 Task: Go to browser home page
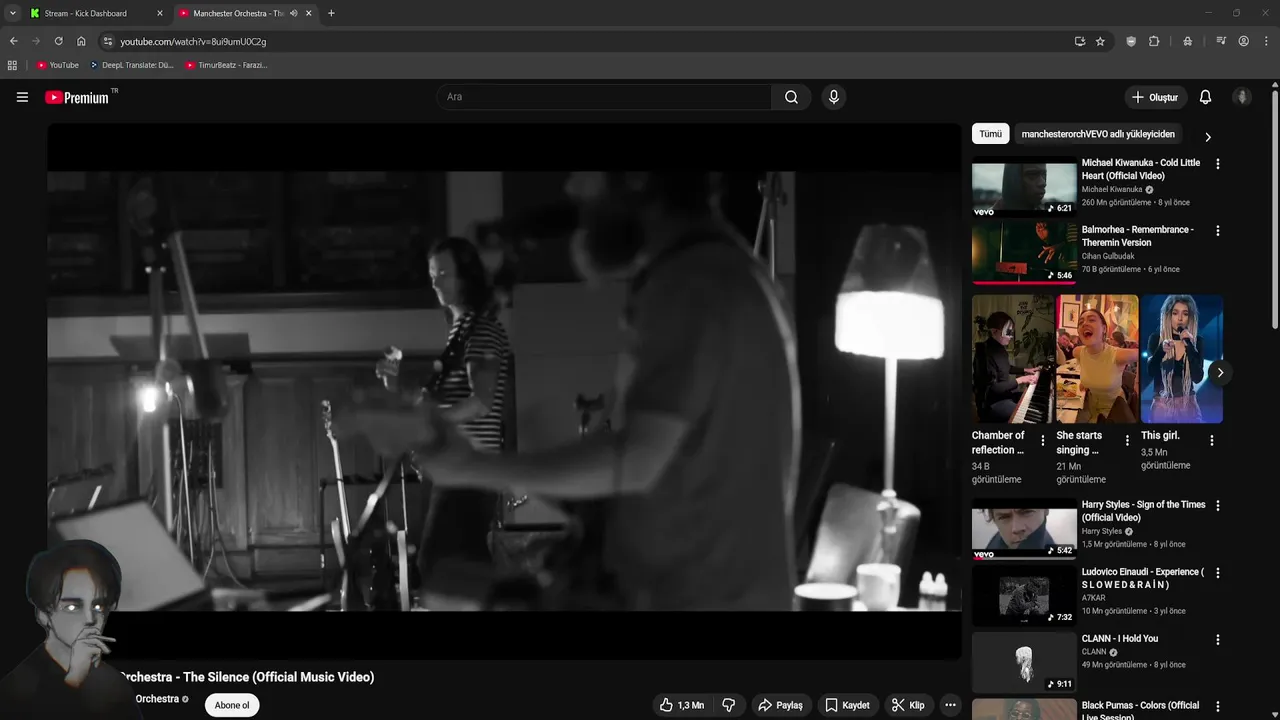coord(81,41)
